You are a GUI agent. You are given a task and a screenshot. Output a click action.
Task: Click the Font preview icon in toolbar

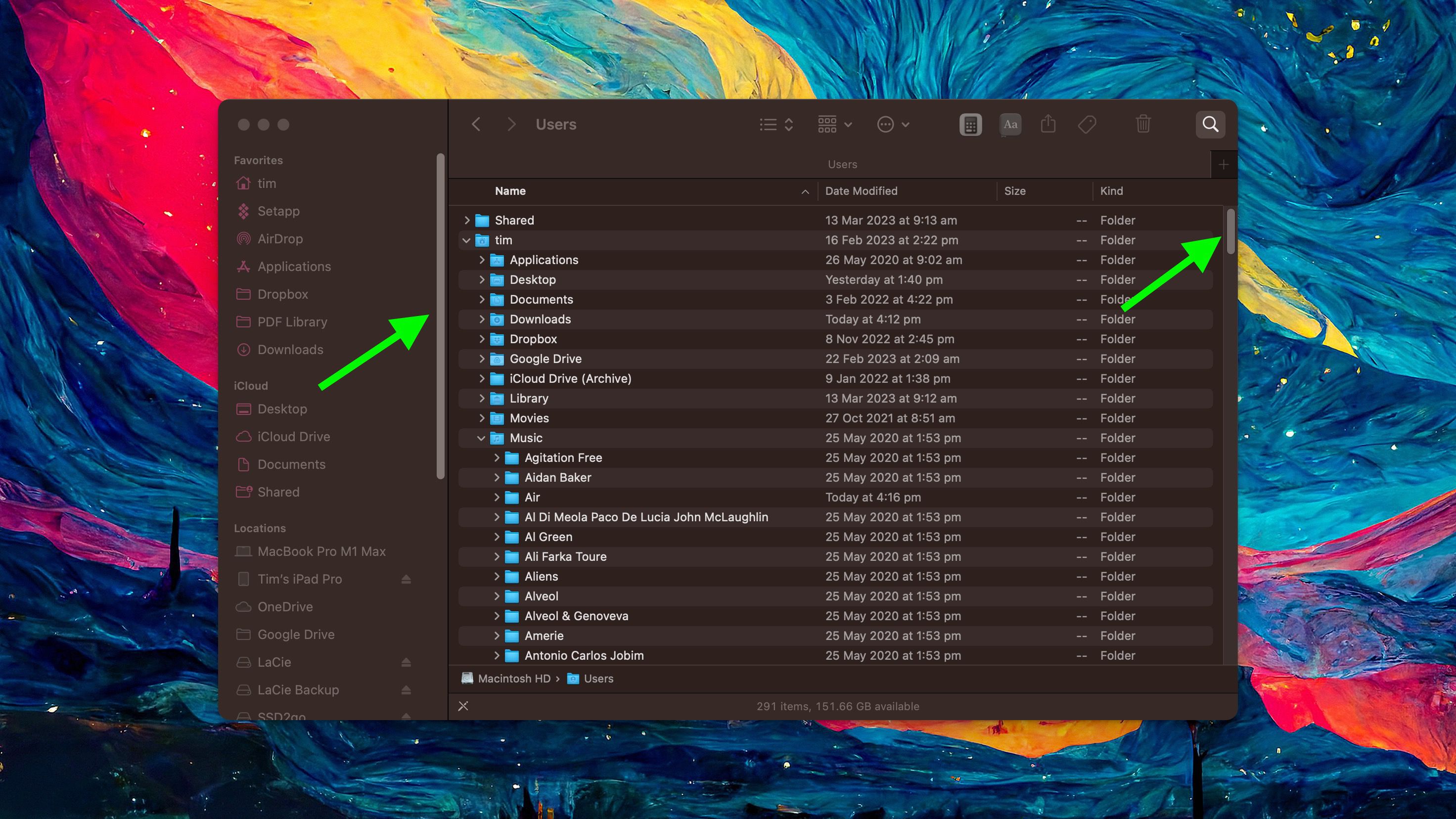(1009, 124)
